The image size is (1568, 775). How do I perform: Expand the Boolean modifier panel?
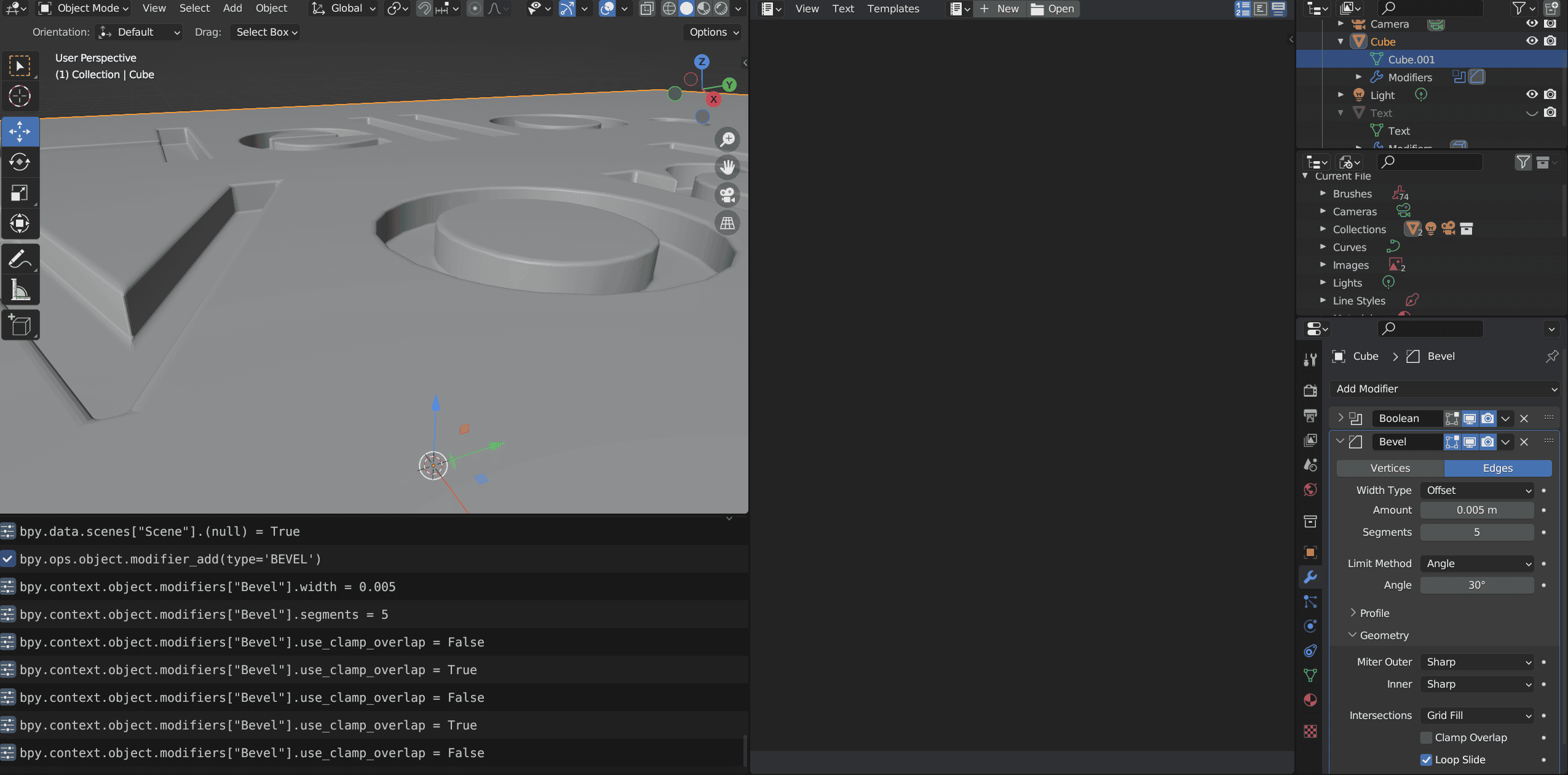click(x=1340, y=418)
